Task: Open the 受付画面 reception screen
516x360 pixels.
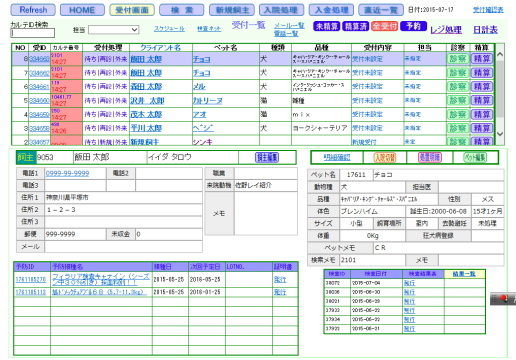Action: coord(132,10)
